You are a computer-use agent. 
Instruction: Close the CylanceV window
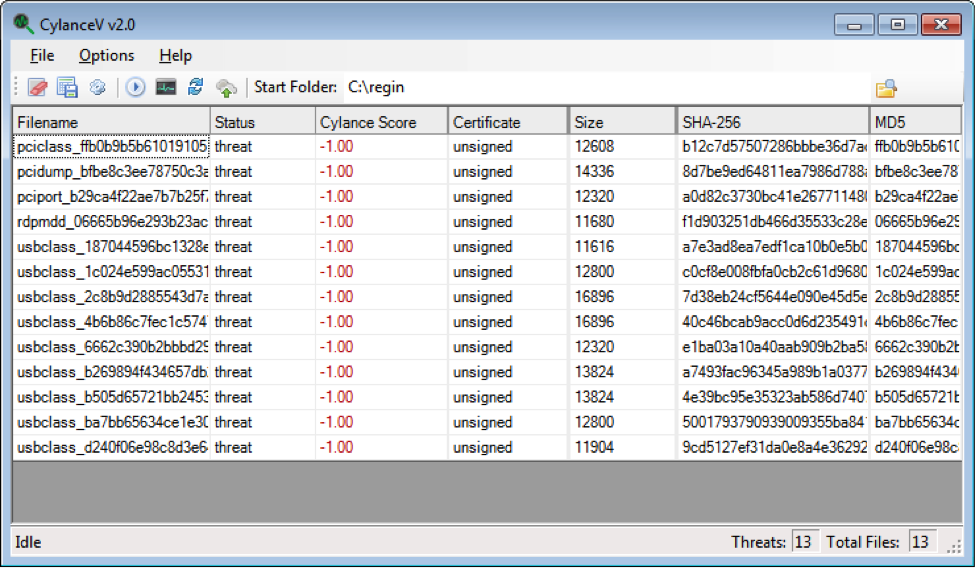(x=941, y=25)
